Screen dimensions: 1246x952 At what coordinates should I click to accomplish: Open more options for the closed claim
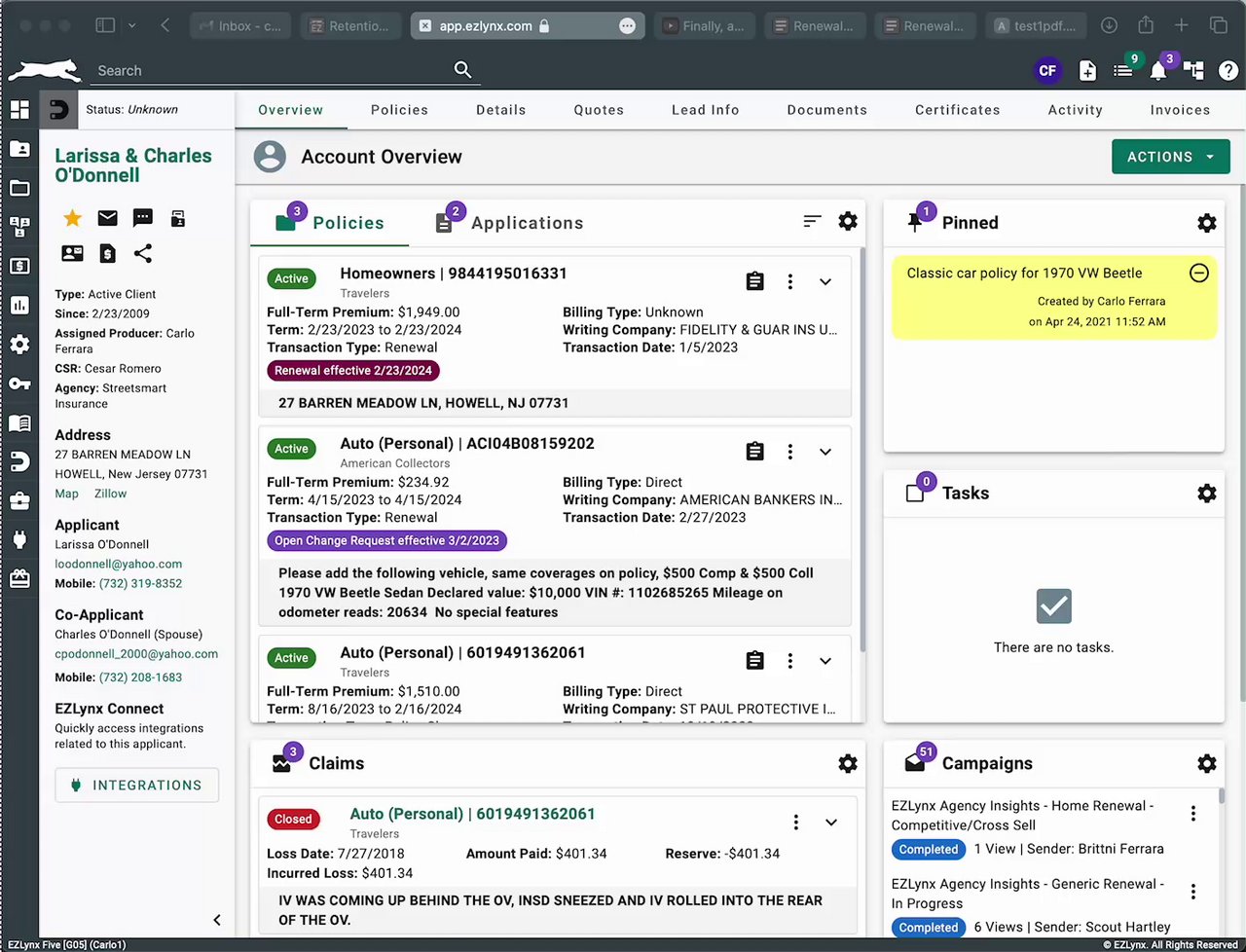(796, 823)
